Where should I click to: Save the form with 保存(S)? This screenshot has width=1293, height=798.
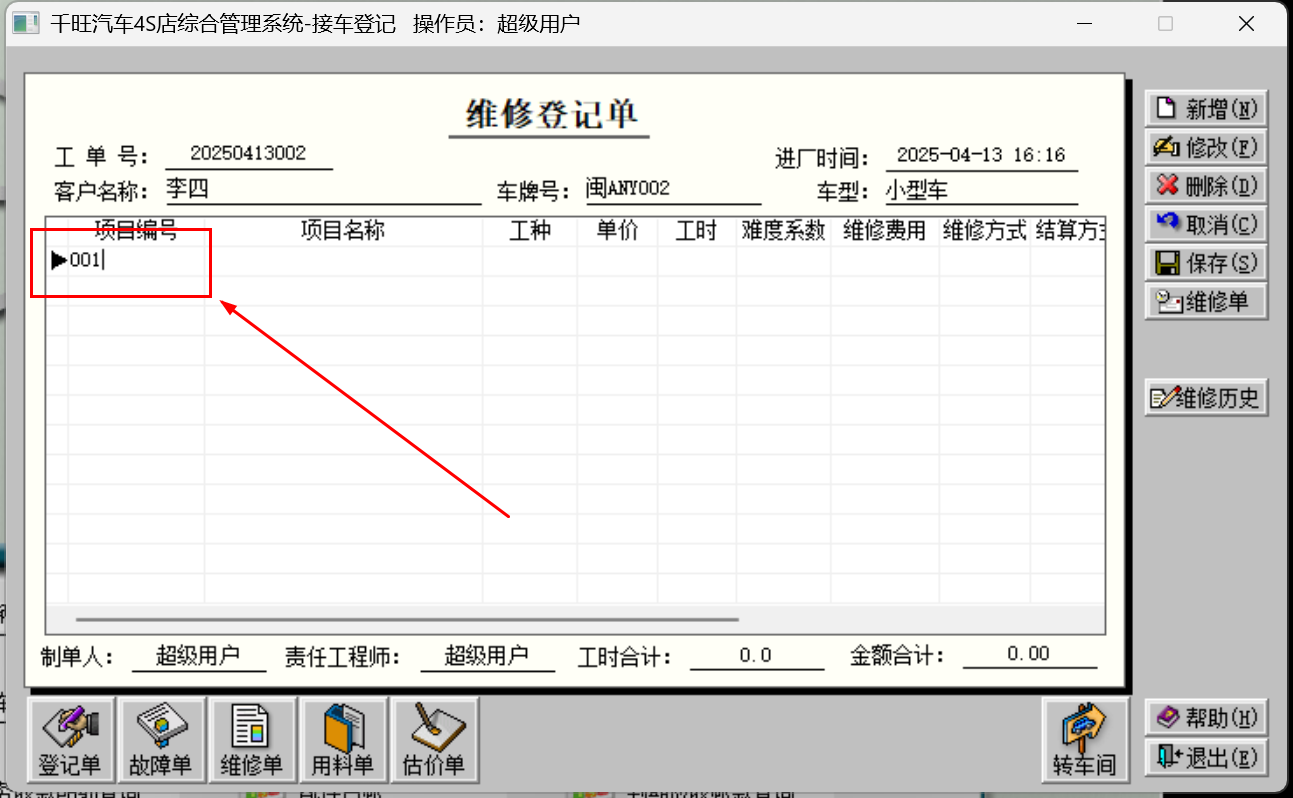1206,263
